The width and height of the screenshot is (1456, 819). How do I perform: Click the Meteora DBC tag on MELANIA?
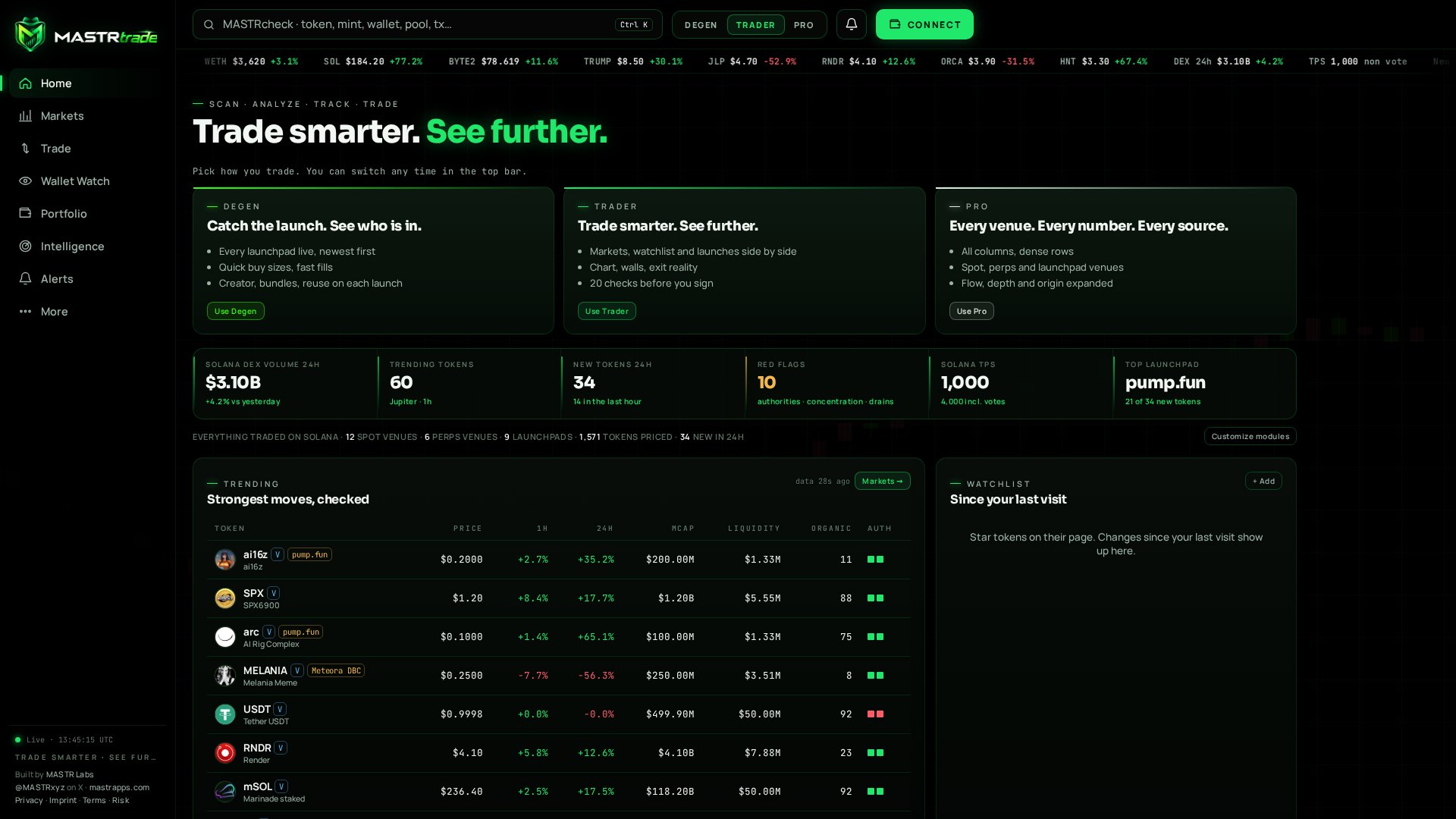[x=336, y=670]
